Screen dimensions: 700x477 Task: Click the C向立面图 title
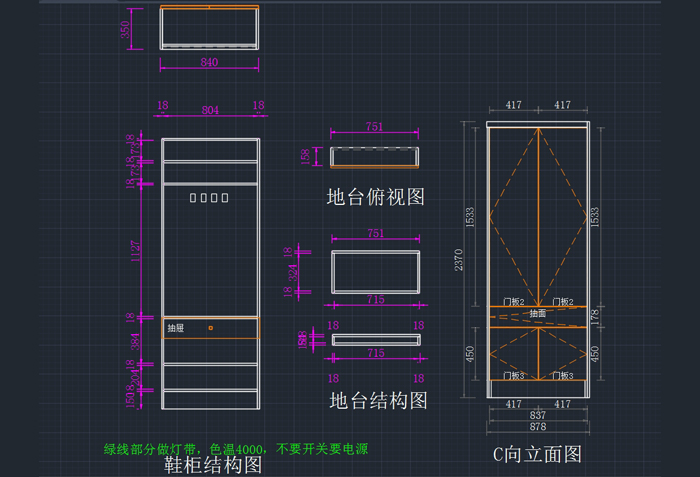pos(537,454)
